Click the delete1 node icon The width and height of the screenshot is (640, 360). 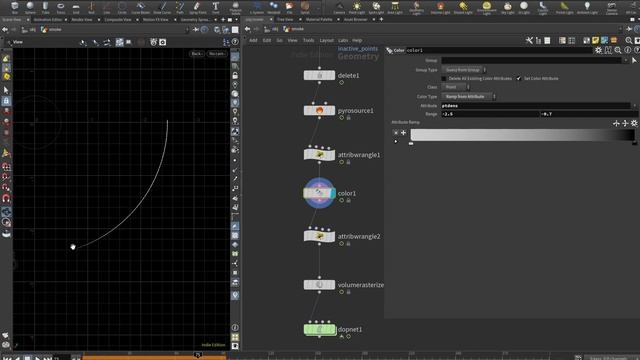tap(319, 76)
